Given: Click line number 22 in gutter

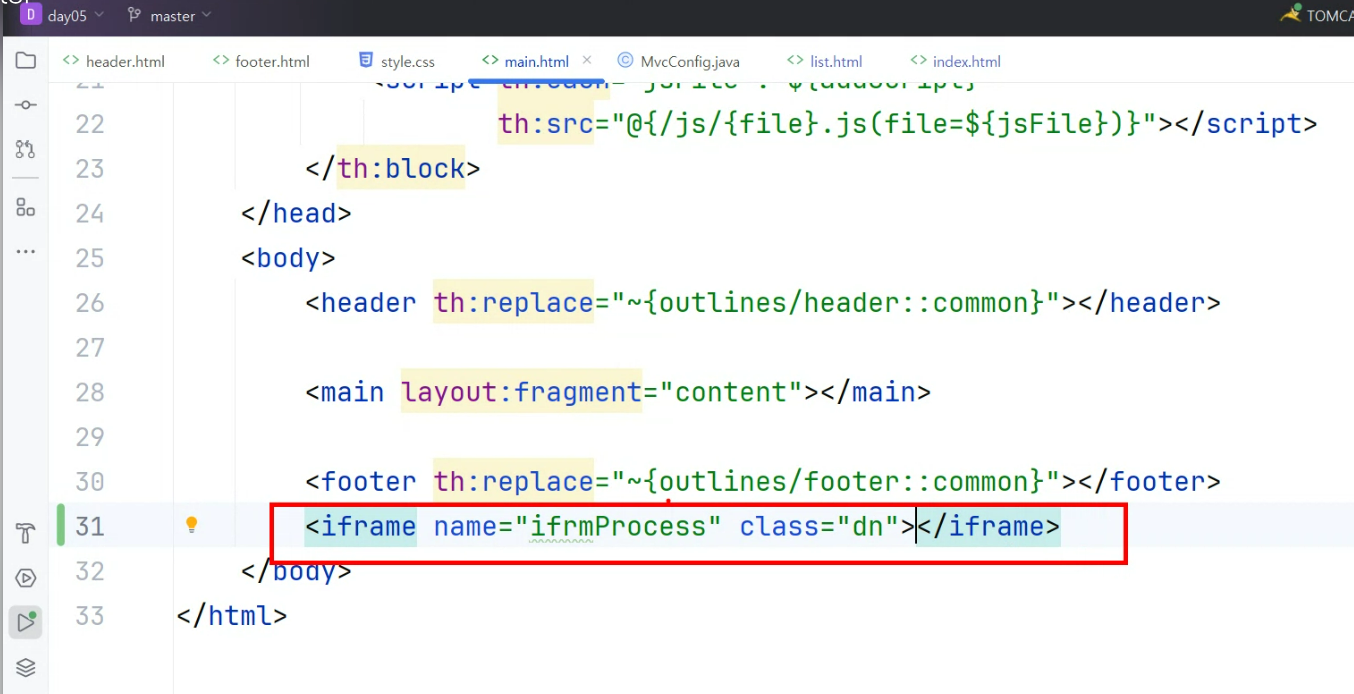Looking at the screenshot, I should 89,124.
